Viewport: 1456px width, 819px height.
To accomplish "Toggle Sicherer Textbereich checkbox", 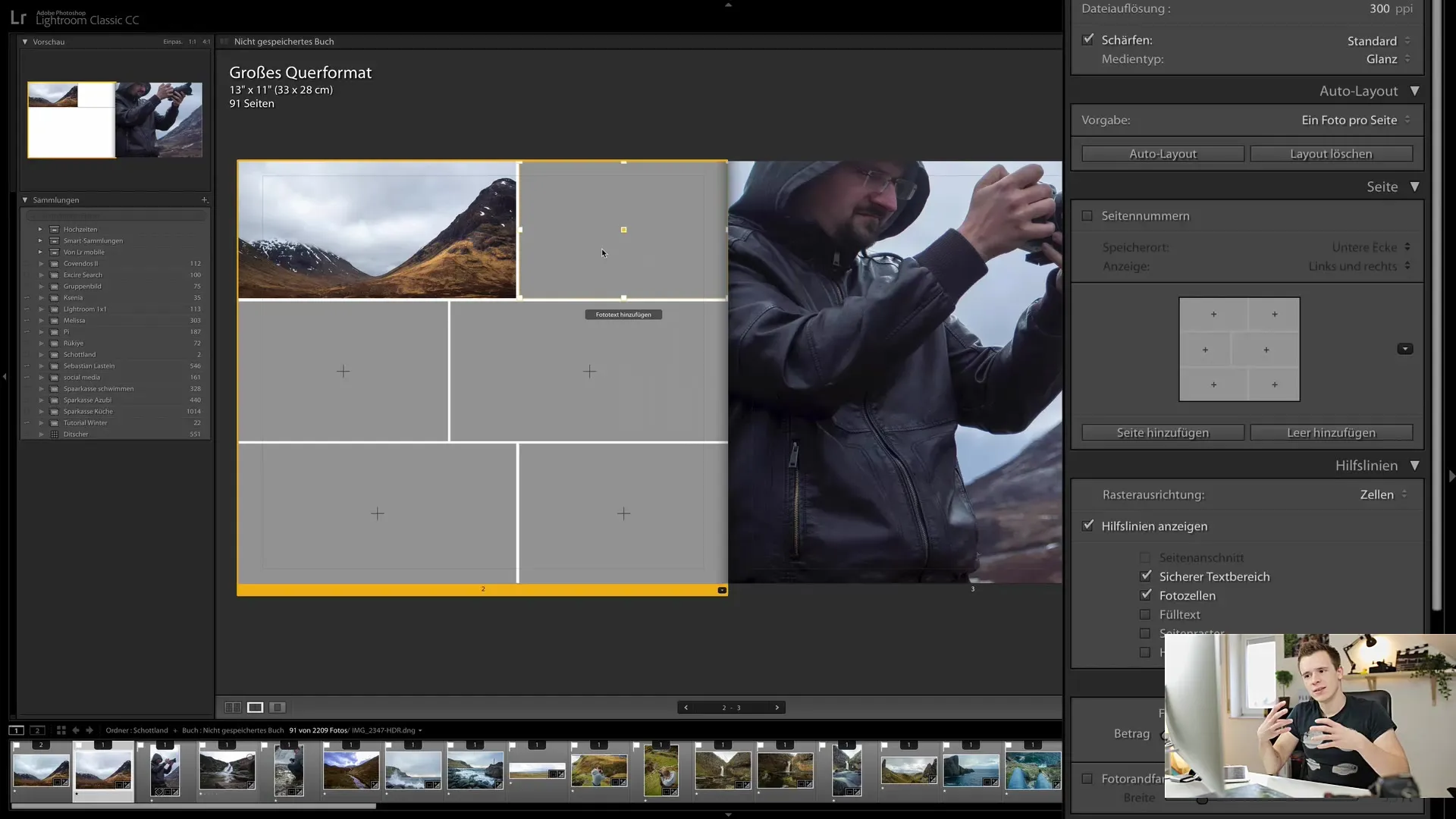I will click(x=1145, y=576).
